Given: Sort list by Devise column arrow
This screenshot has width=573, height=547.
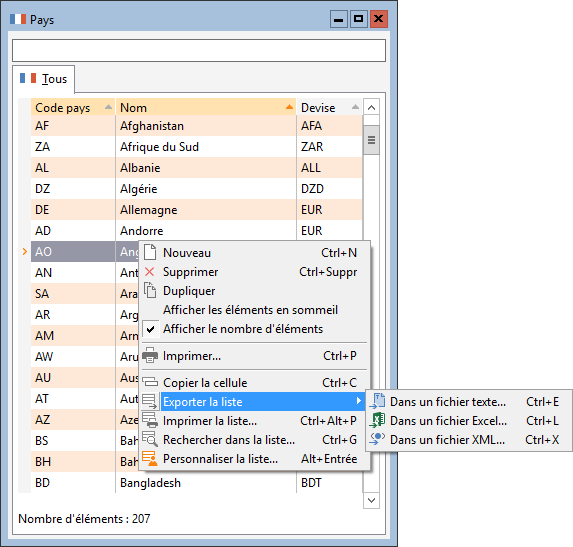Looking at the screenshot, I should 355,107.
